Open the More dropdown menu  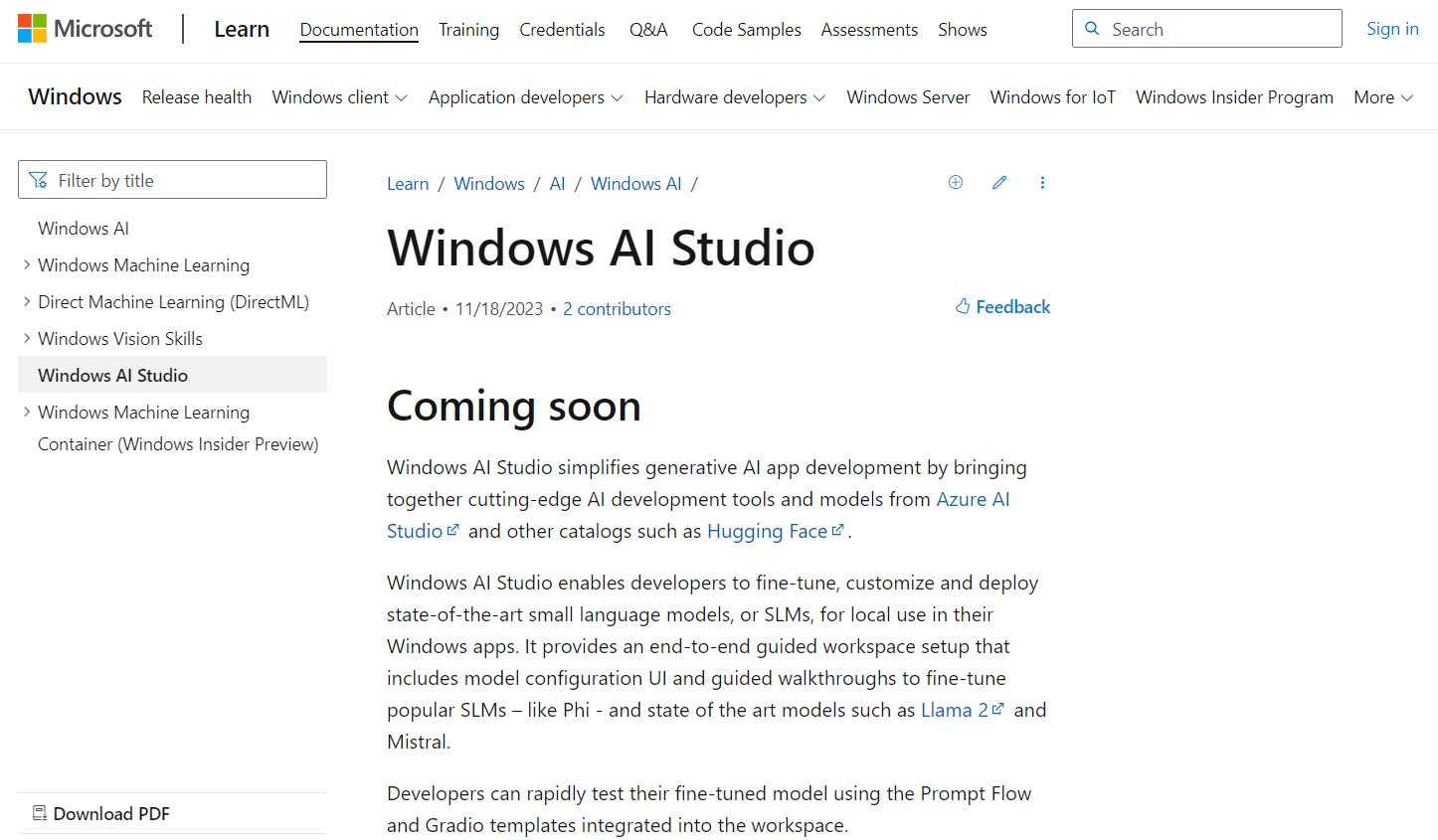[x=1382, y=96]
